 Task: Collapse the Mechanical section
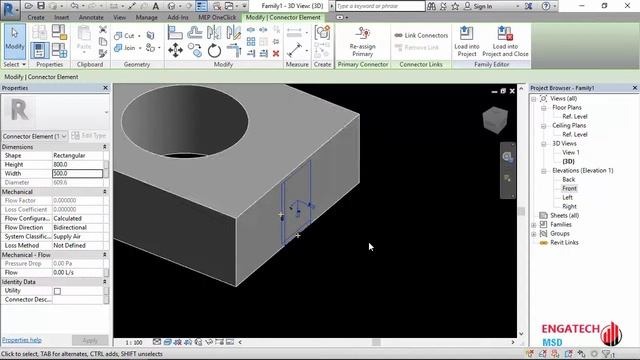coord(104,191)
